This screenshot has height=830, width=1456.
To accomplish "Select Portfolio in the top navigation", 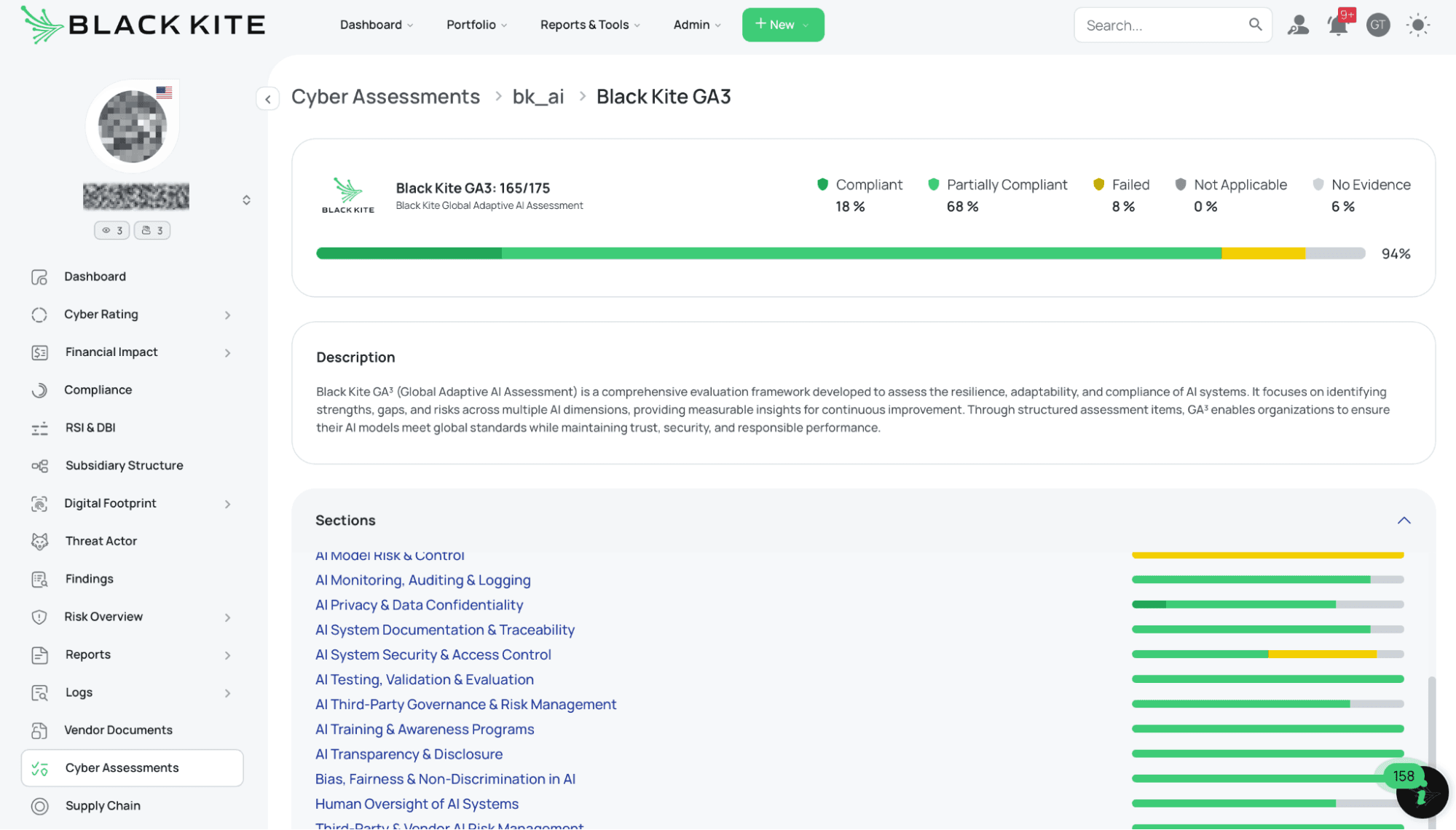I will 475,24.
